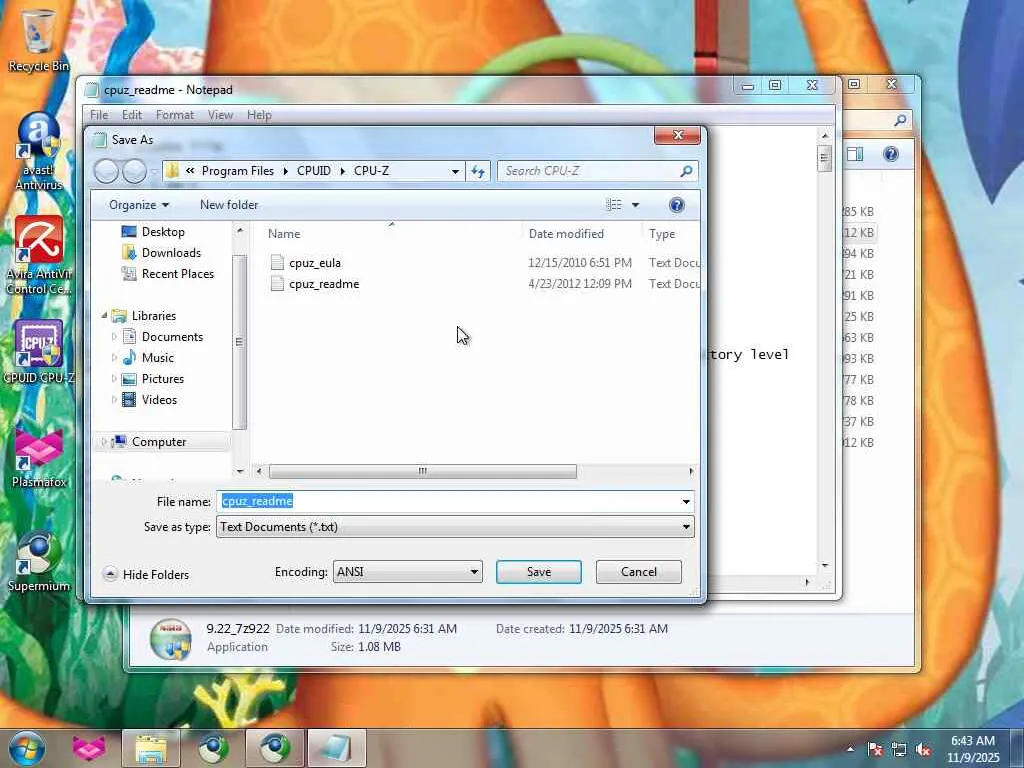Screen dimensions: 1024x768
Task: Select Pictures library in navigation pane
Action: [x=163, y=379]
